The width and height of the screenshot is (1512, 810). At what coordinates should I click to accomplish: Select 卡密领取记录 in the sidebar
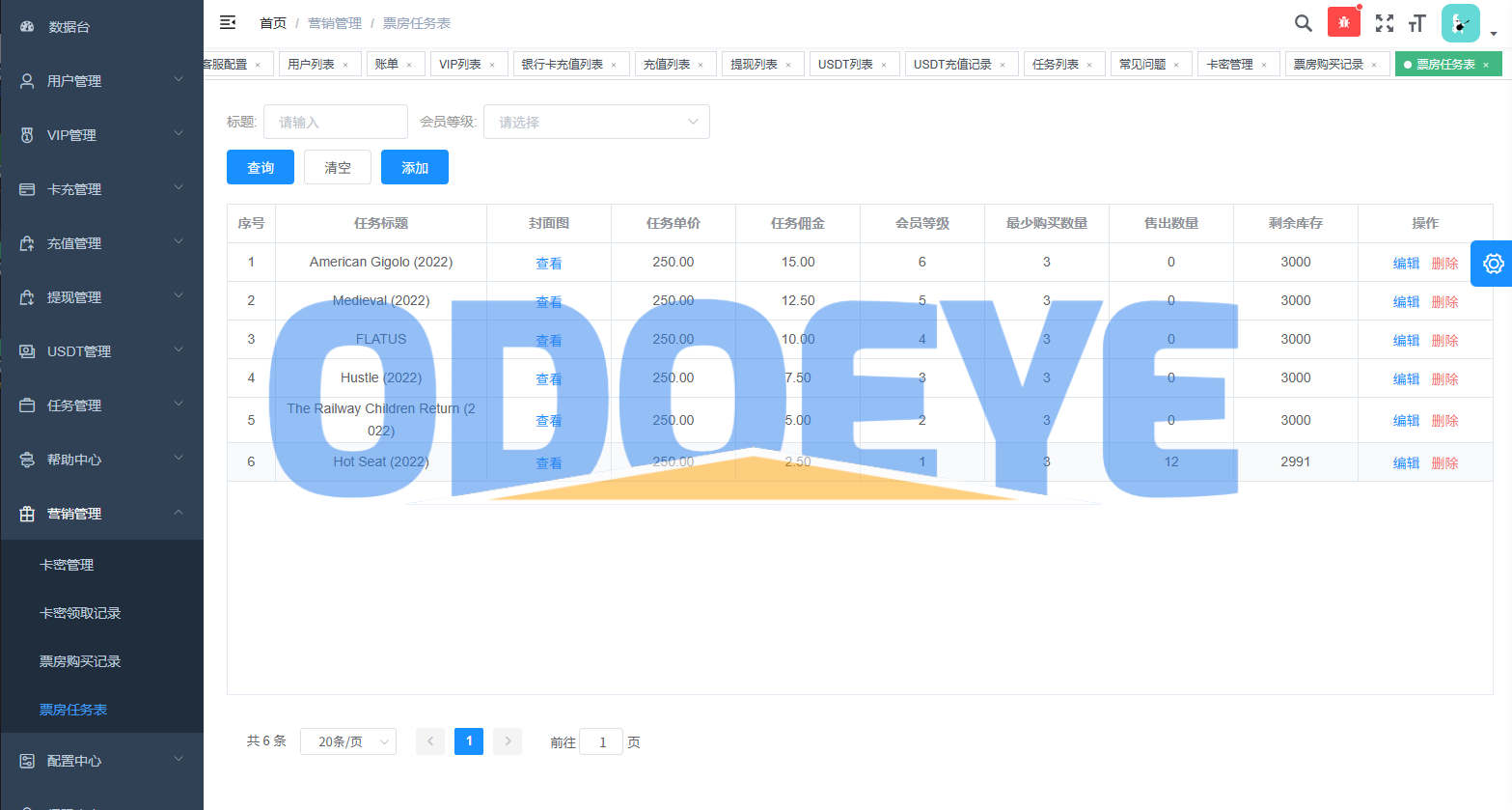pos(80,613)
